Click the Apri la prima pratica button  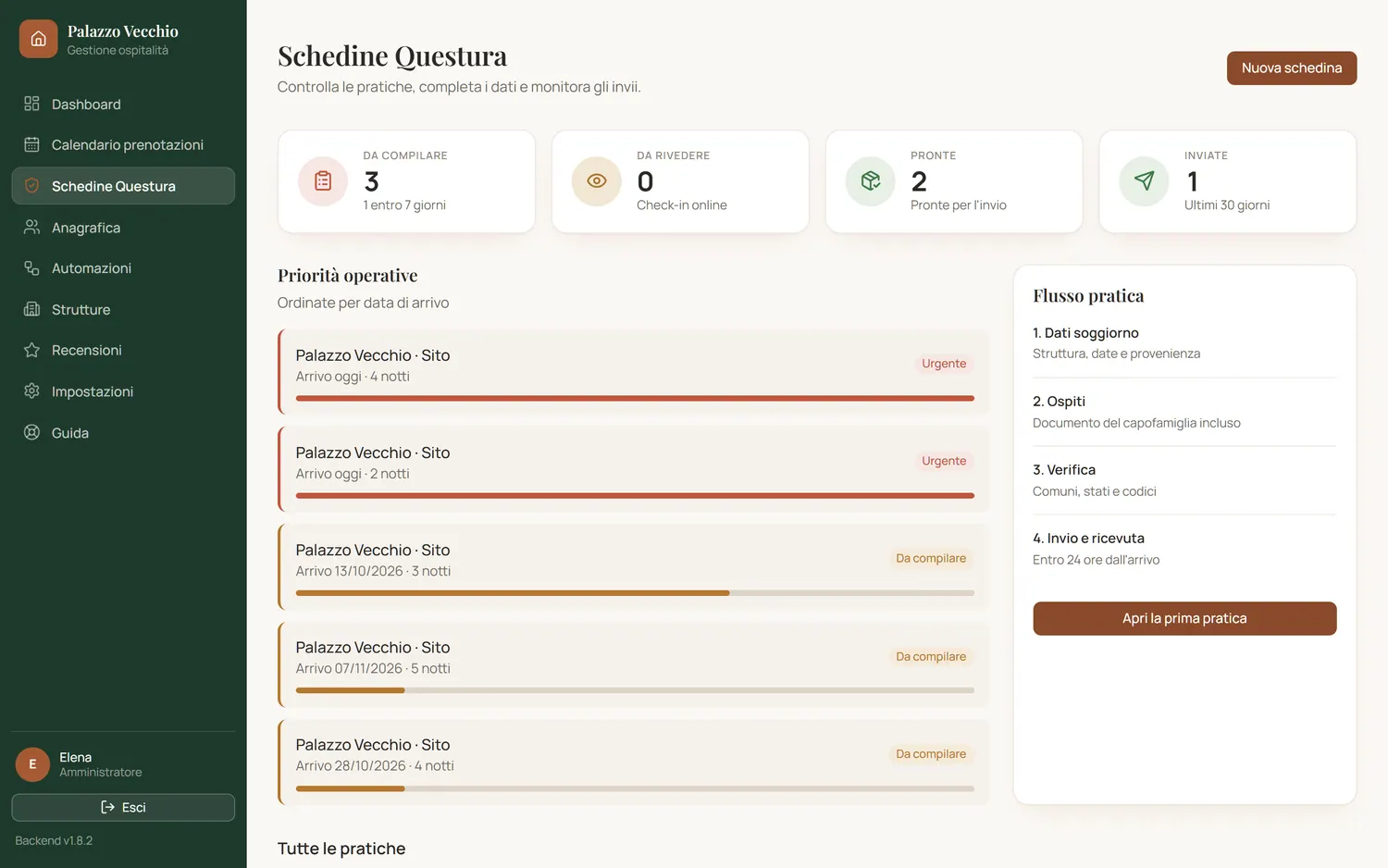click(1184, 618)
